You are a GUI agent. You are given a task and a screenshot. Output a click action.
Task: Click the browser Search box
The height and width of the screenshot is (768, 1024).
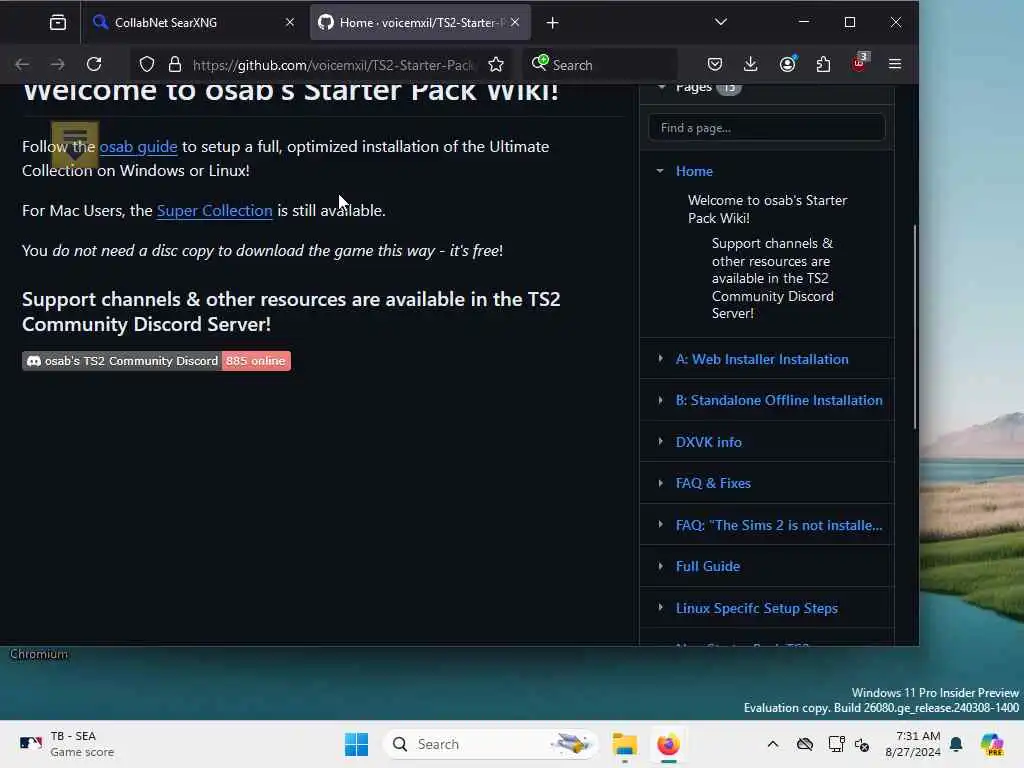coord(601,65)
